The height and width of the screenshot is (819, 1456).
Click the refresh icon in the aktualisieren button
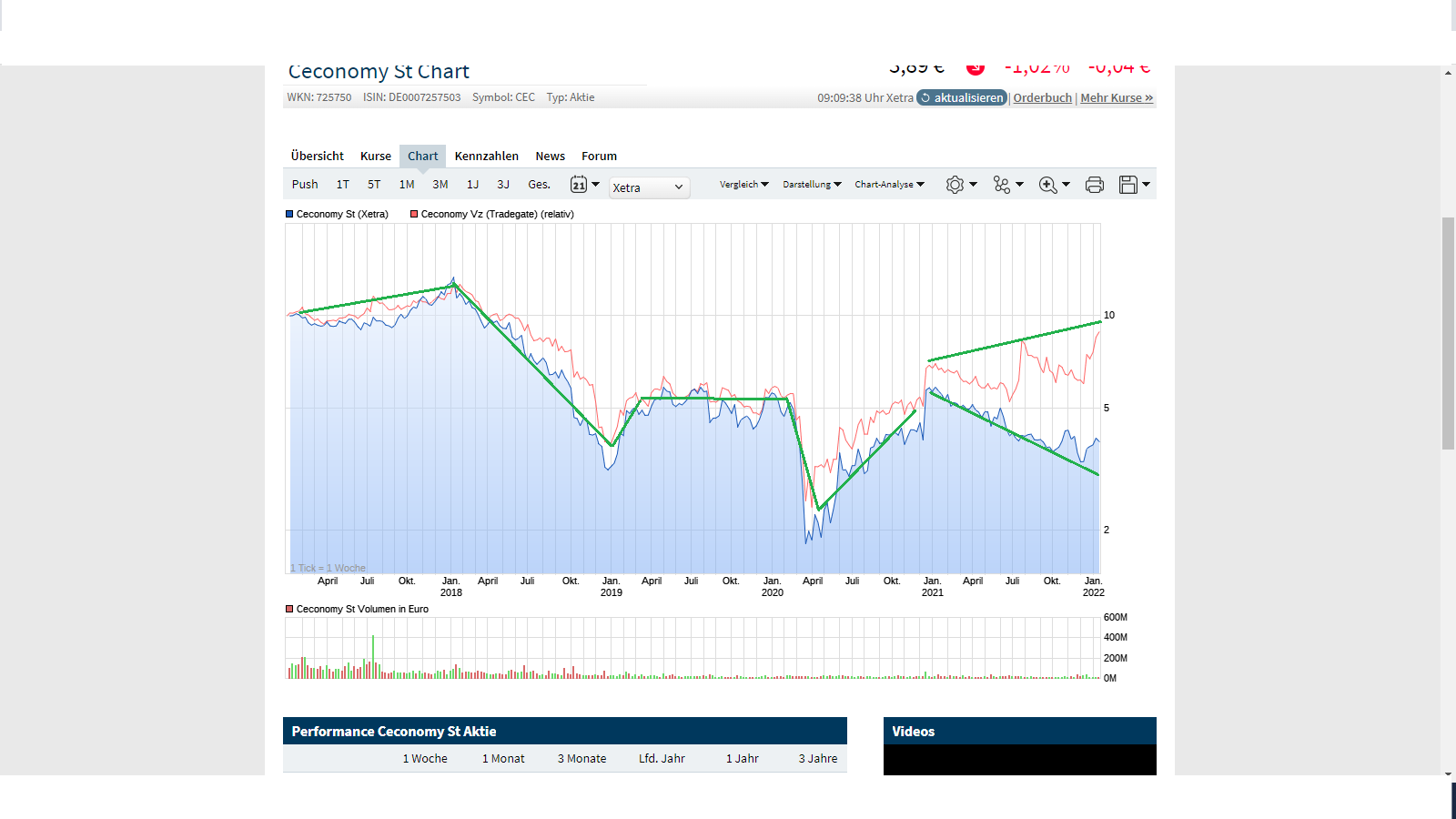(925, 97)
